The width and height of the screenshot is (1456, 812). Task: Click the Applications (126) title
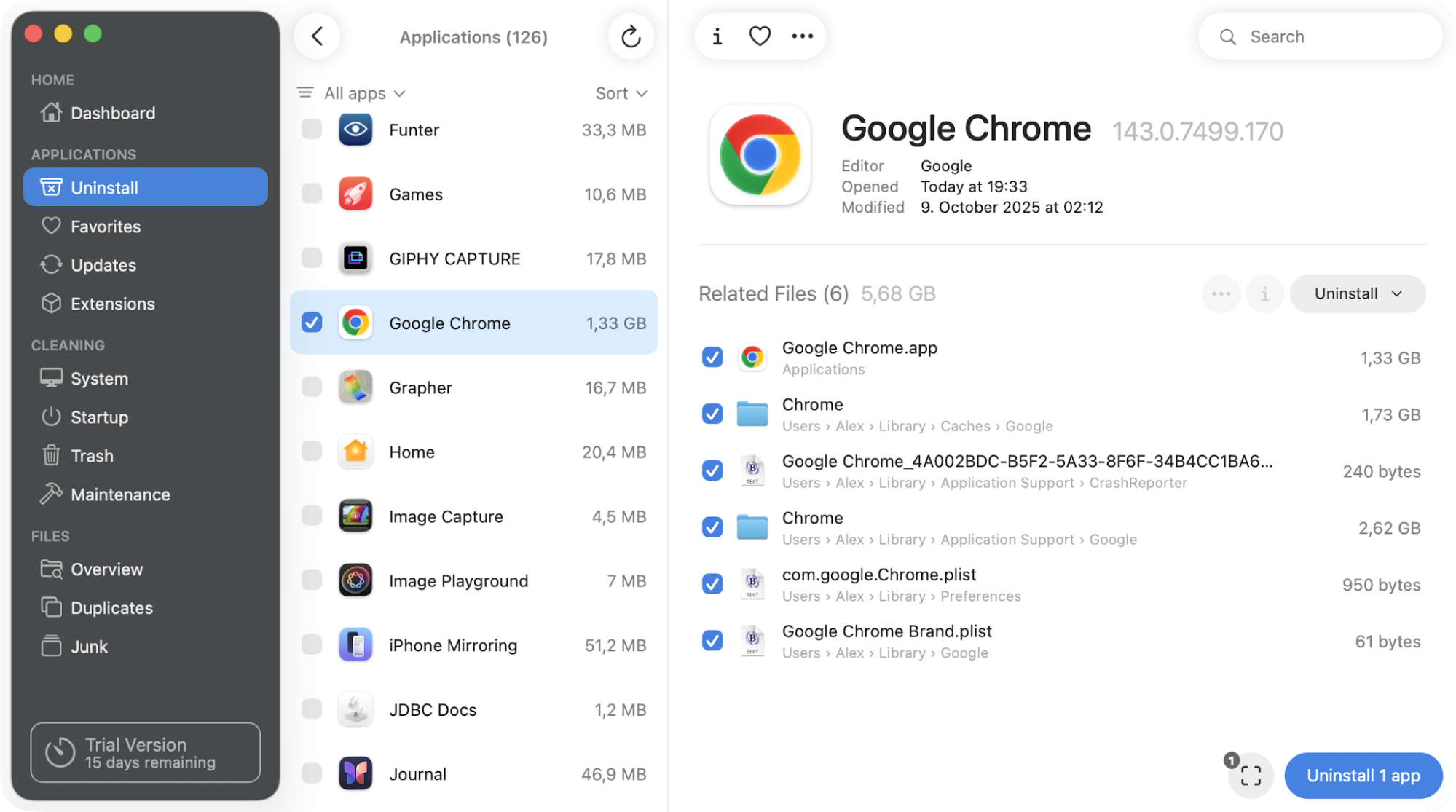coord(473,37)
